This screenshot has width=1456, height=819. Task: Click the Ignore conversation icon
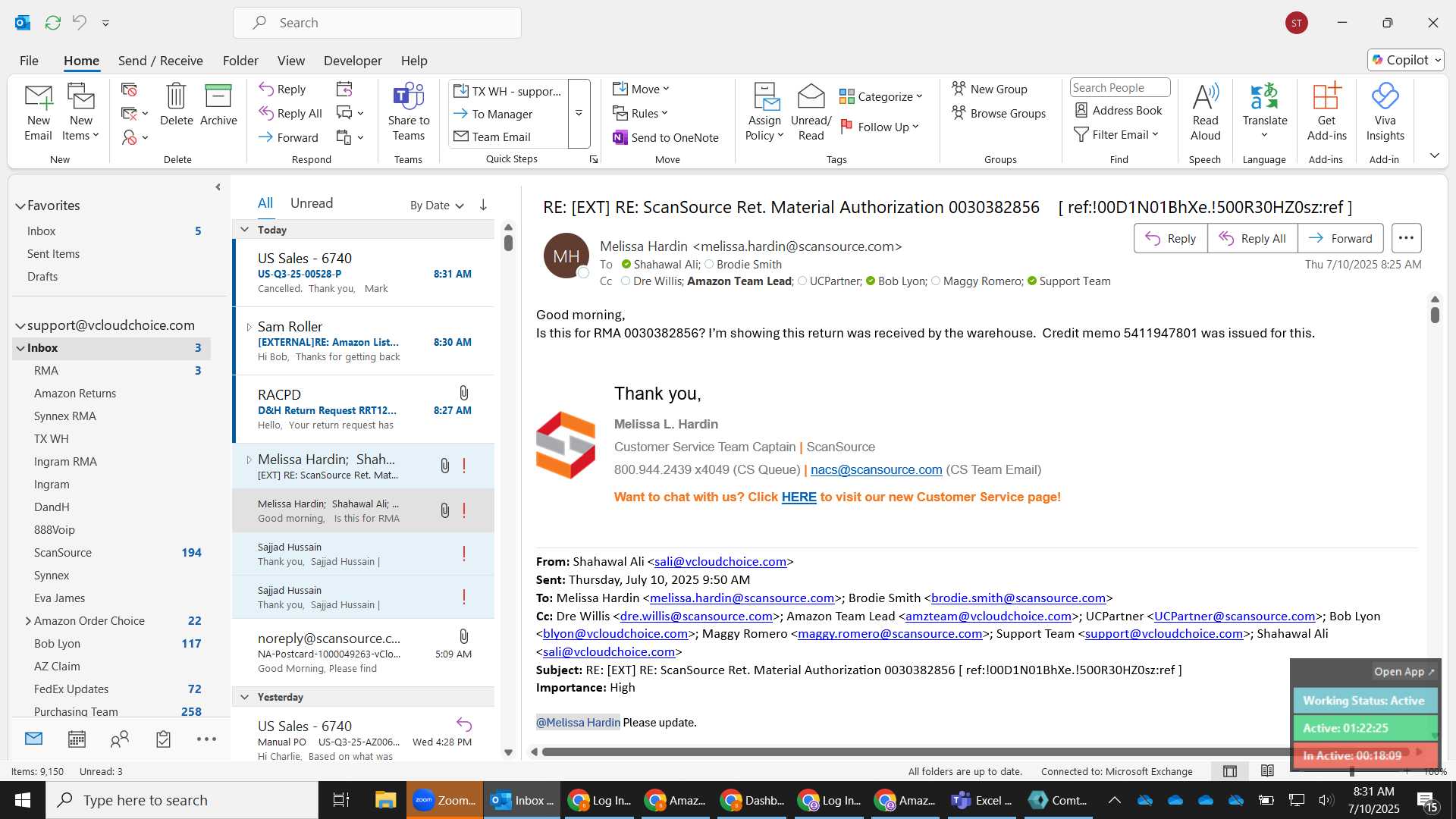[129, 89]
